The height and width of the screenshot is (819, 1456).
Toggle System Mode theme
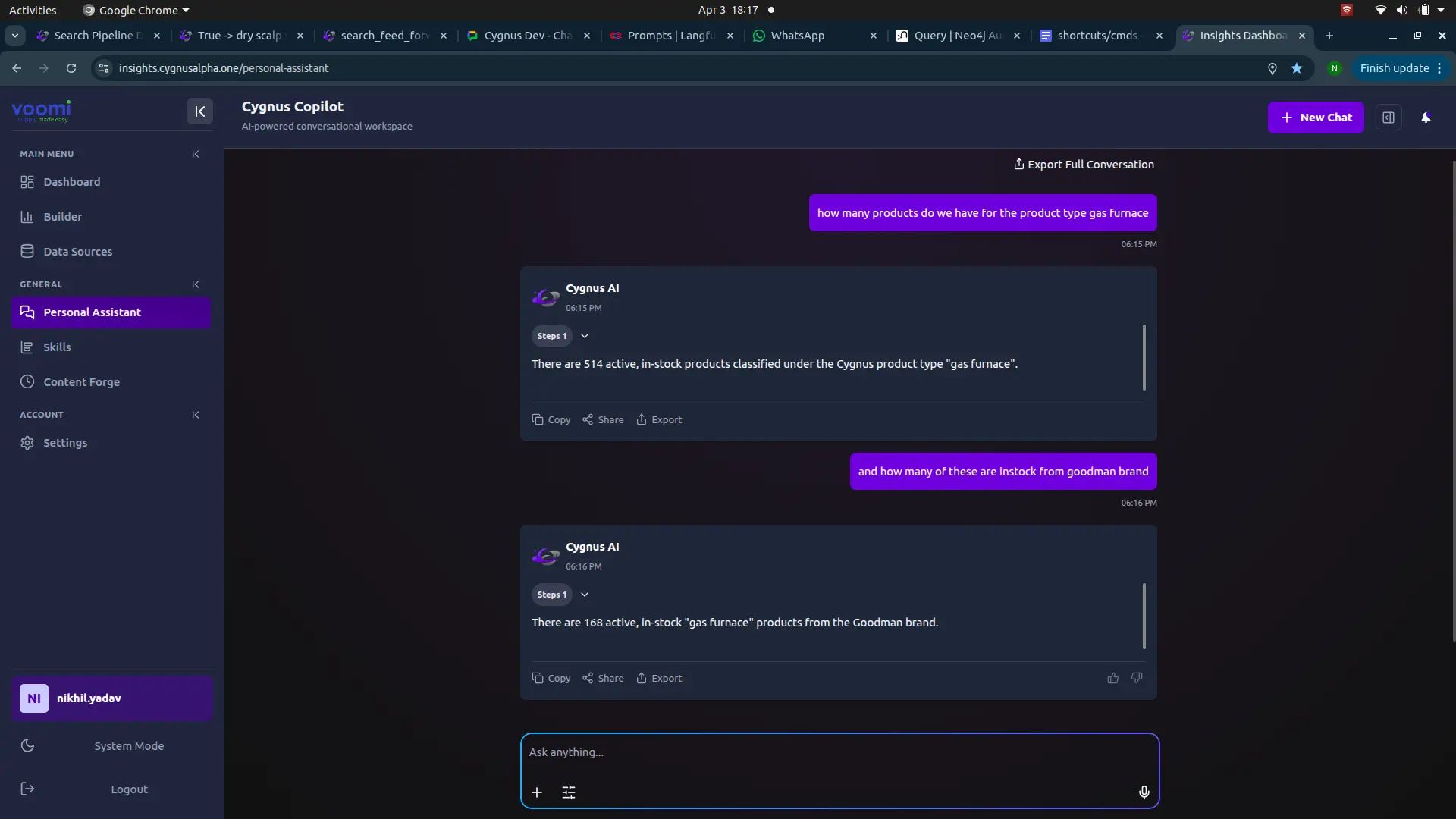coord(111,746)
